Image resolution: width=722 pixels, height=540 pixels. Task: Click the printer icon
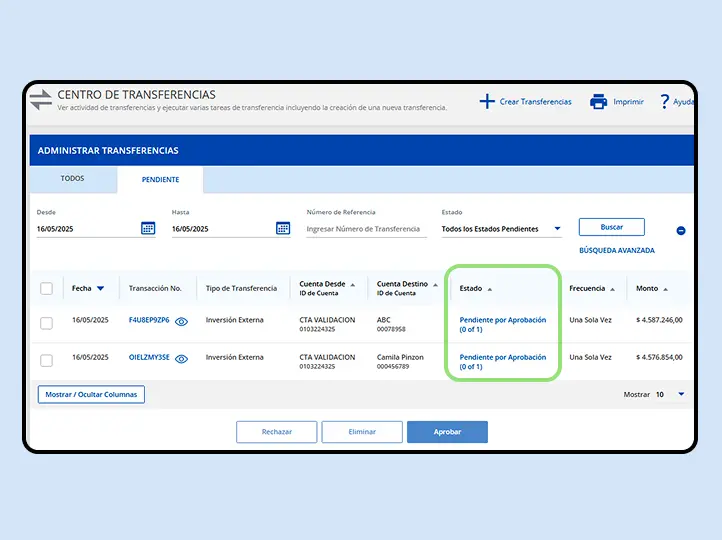598,101
